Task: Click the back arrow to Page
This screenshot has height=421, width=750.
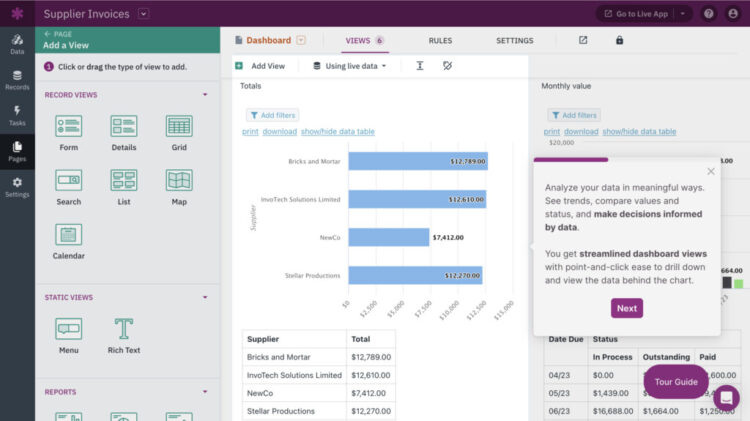Action: click(x=47, y=34)
